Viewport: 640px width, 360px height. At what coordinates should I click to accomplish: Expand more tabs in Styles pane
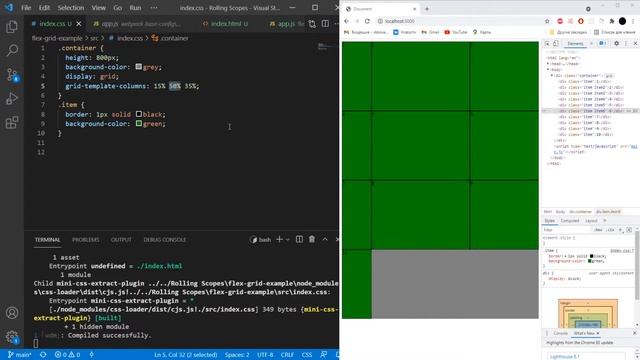tap(604, 221)
